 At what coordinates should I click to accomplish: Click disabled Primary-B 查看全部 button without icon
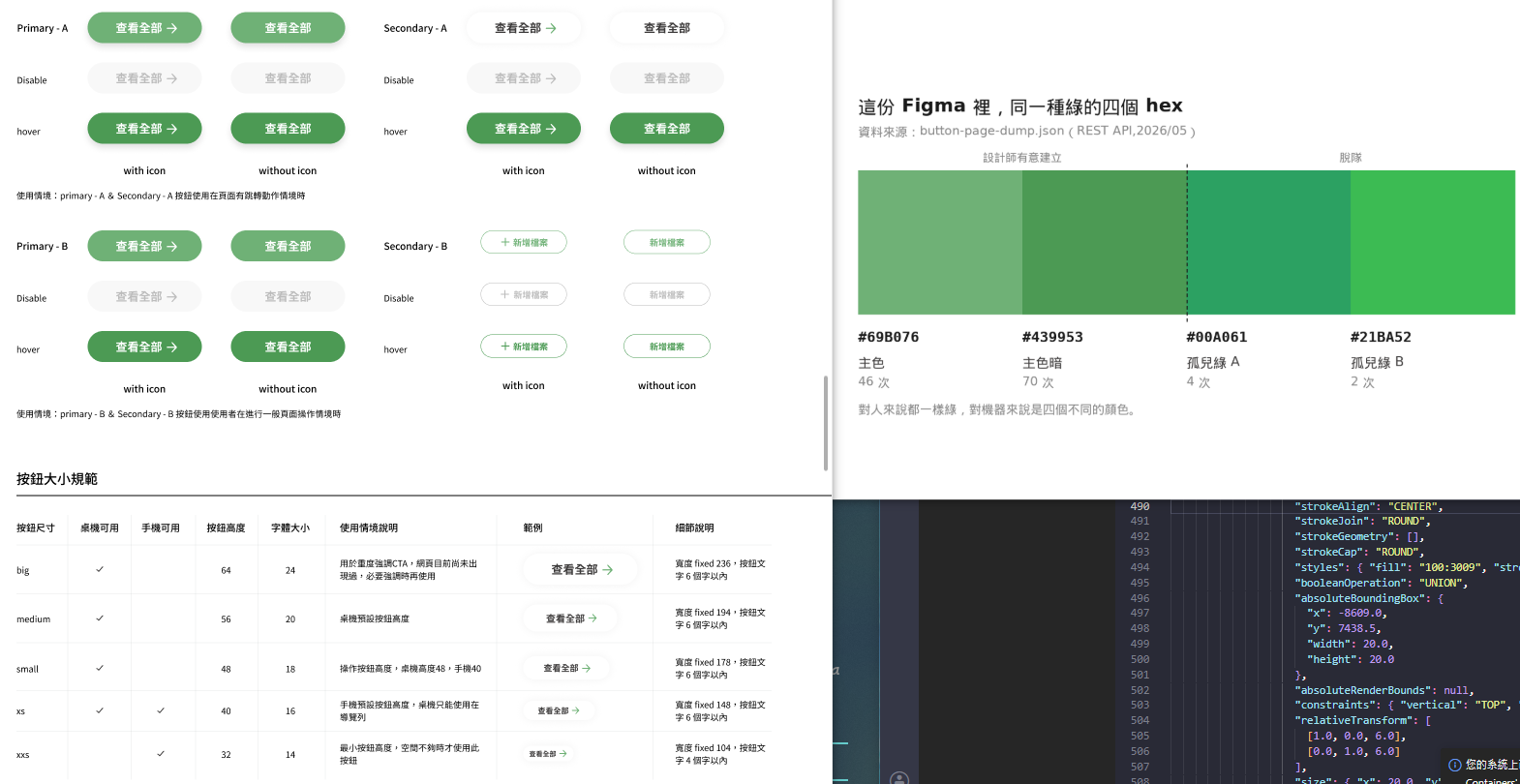(288, 296)
